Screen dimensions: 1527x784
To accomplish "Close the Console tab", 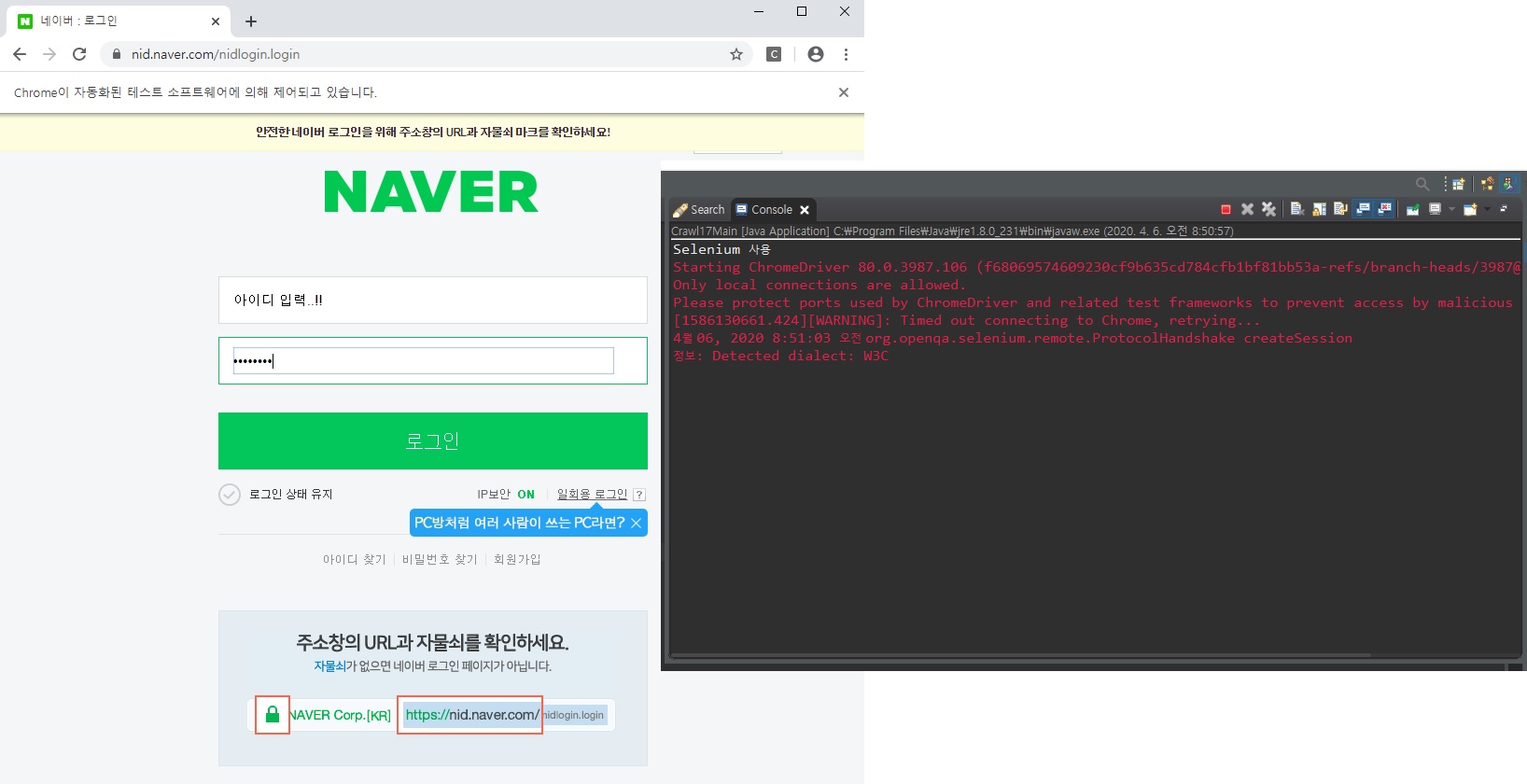I will pos(805,210).
